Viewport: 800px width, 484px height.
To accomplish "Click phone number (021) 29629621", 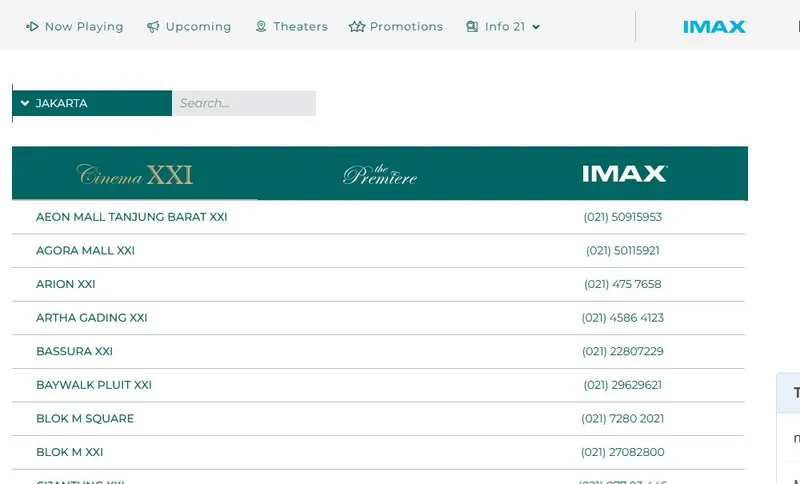I will (622, 386).
